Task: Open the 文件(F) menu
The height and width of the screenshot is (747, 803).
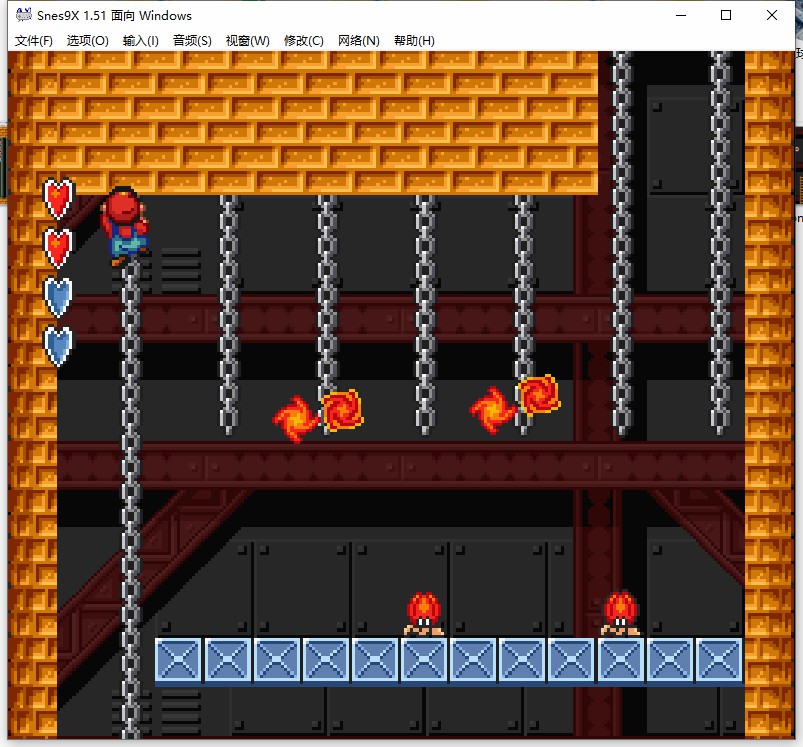Action: coord(34,41)
